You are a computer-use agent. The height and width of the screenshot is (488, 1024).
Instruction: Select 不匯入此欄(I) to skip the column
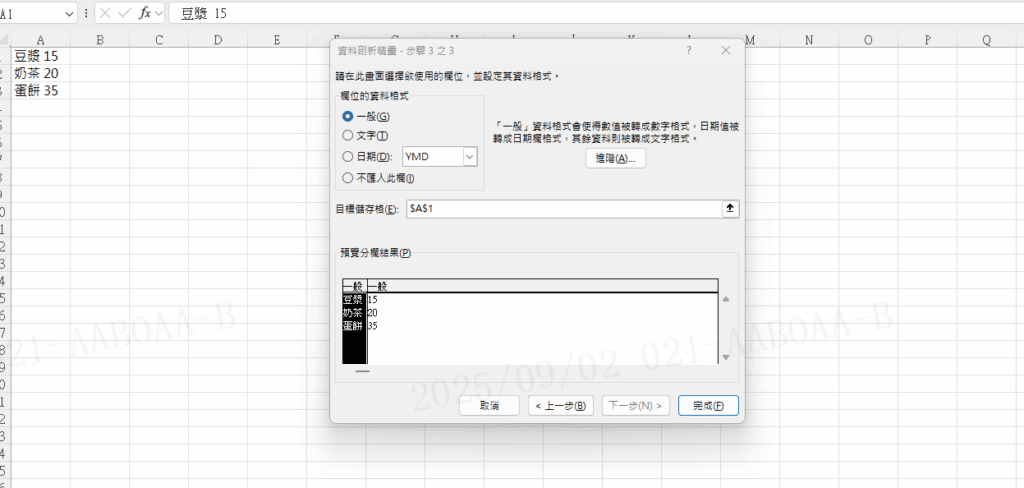coord(348,178)
